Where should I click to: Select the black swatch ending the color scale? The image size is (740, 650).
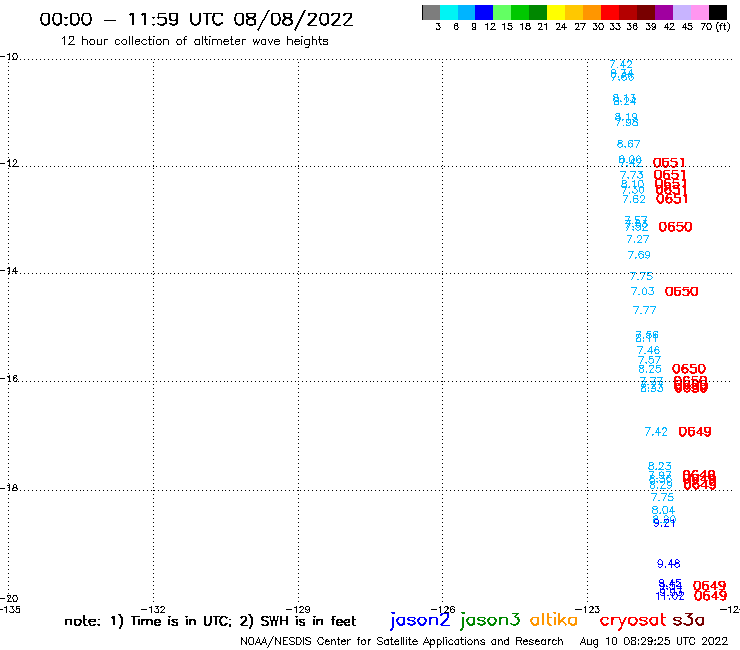click(x=718, y=12)
